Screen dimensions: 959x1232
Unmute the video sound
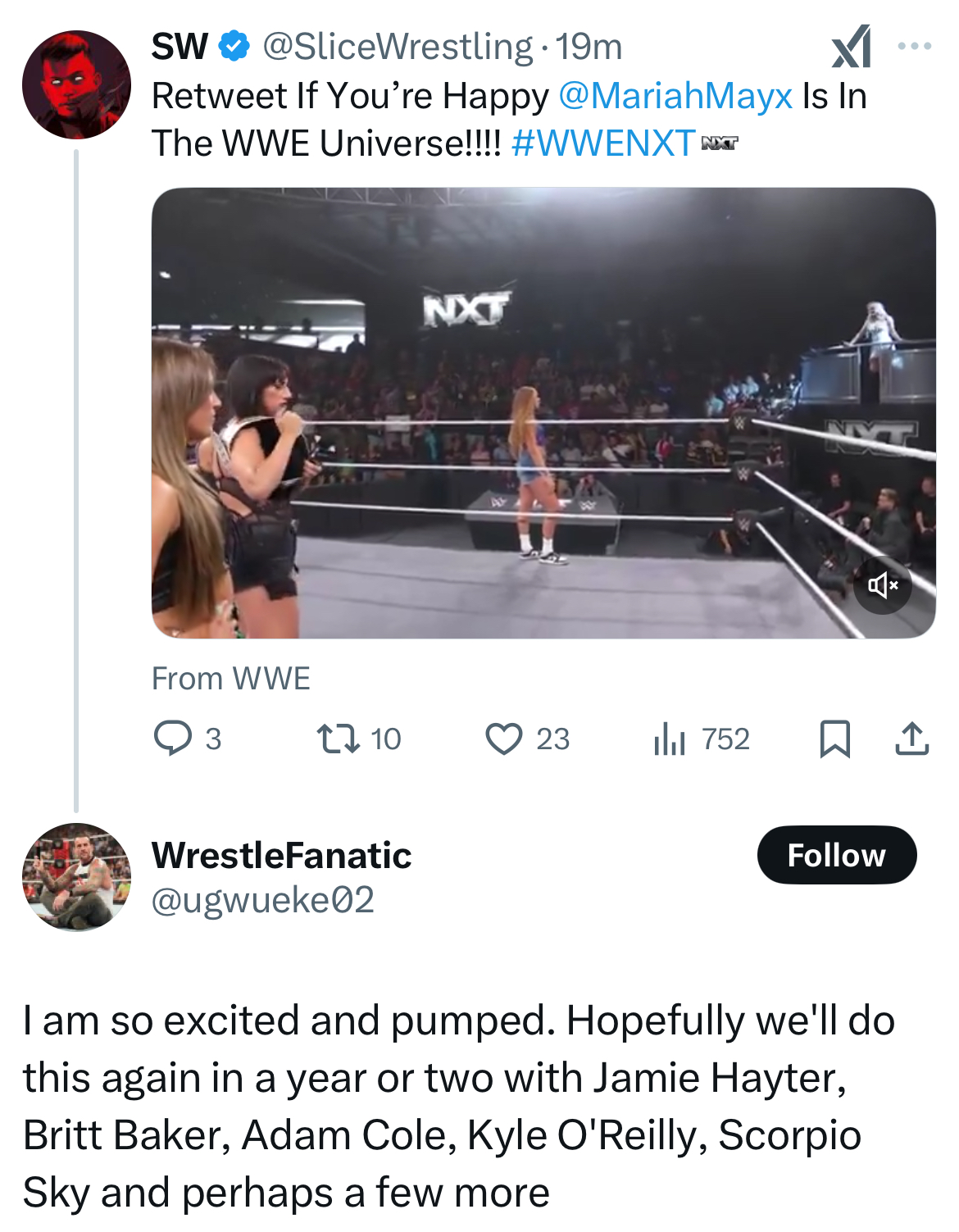[883, 584]
